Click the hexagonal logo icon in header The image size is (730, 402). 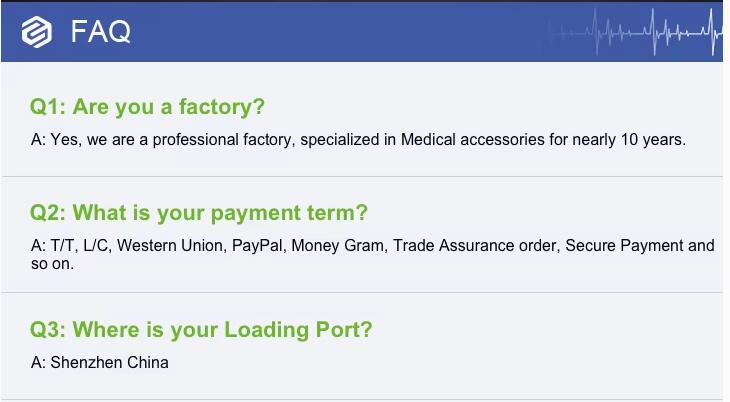(x=36, y=32)
